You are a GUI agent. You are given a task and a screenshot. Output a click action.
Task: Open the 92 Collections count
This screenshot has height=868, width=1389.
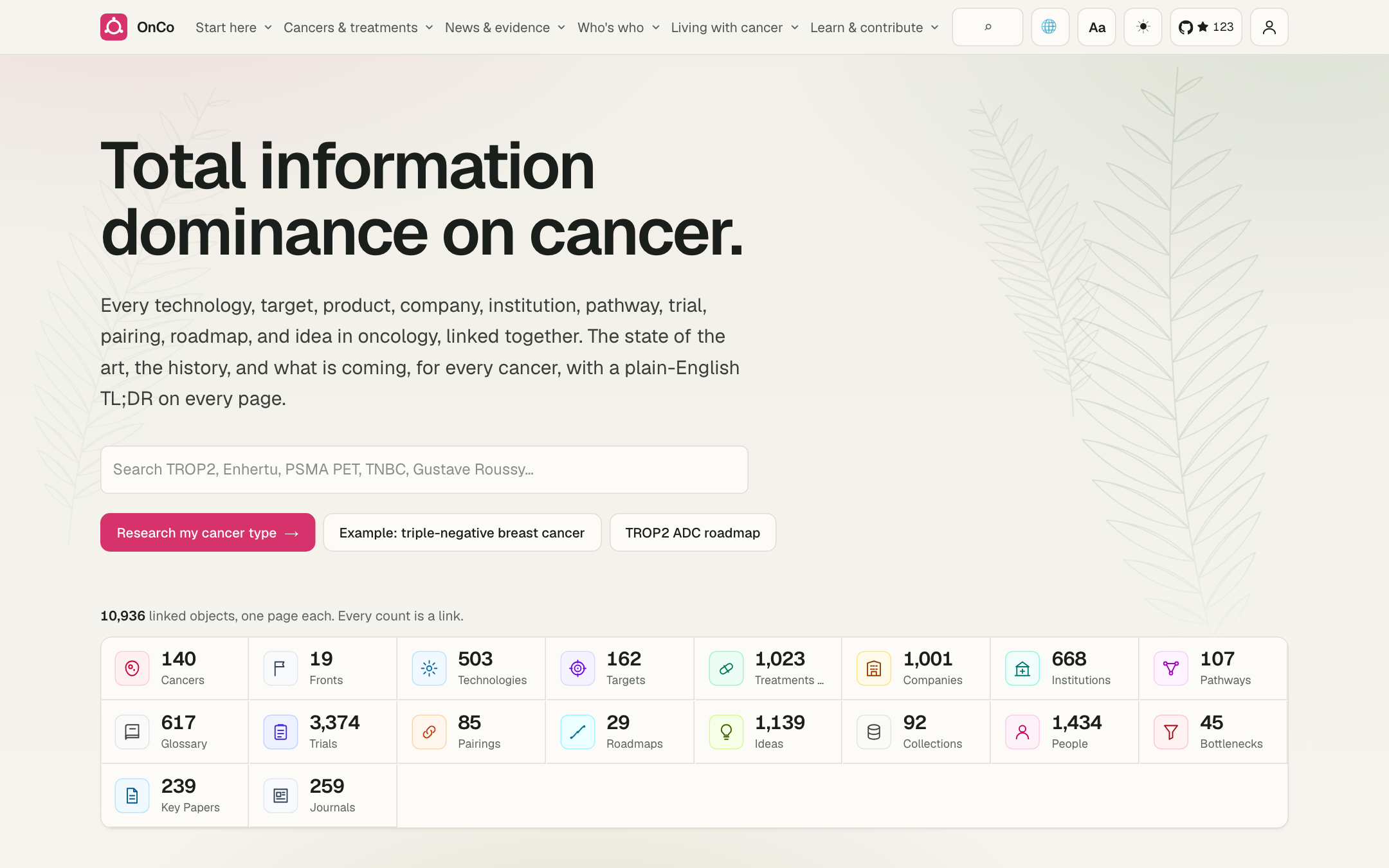[x=916, y=732]
